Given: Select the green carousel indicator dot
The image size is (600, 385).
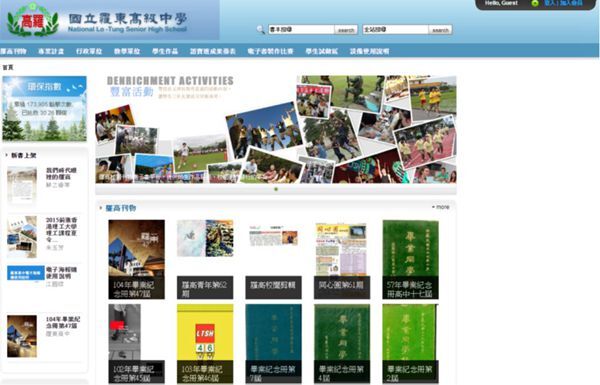Looking at the screenshot, I should (x=276, y=189).
